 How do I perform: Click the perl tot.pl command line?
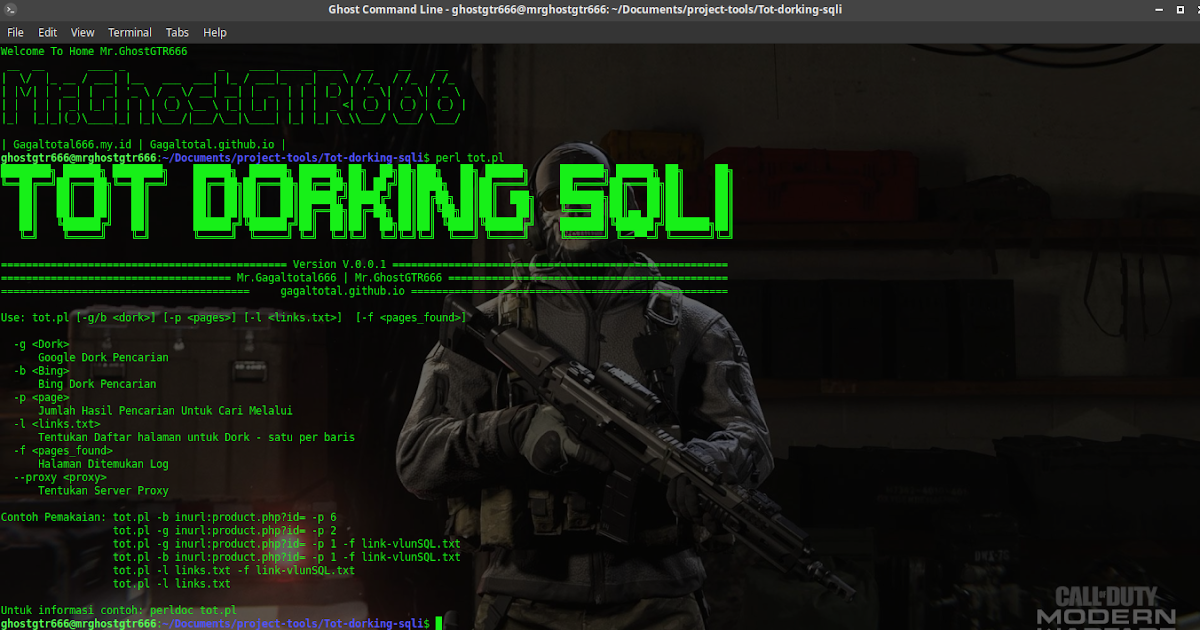coord(470,157)
